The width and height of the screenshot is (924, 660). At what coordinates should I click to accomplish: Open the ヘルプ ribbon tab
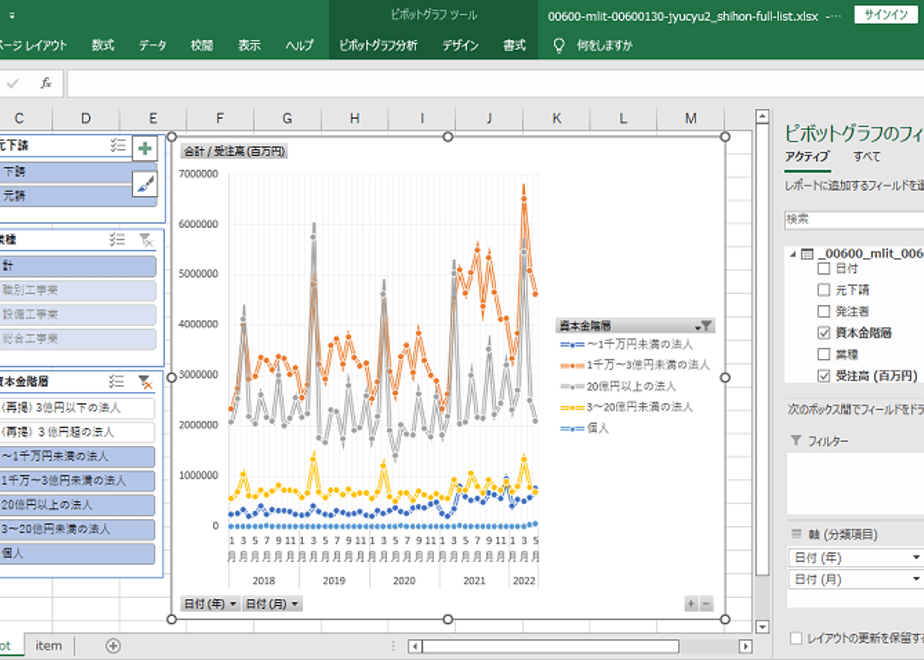pos(299,45)
